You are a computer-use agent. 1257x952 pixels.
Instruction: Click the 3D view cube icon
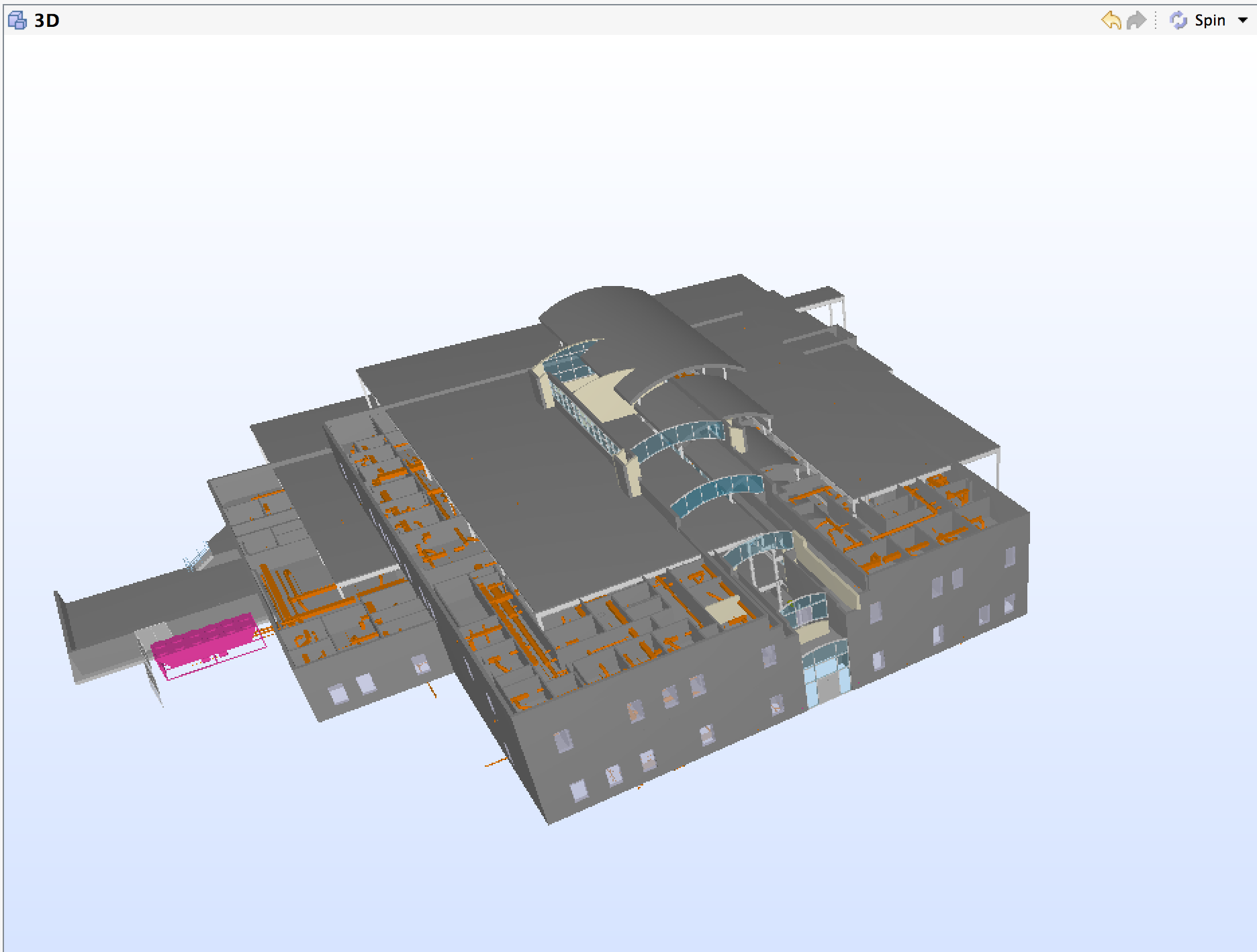pyautogui.click(x=17, y=20)
